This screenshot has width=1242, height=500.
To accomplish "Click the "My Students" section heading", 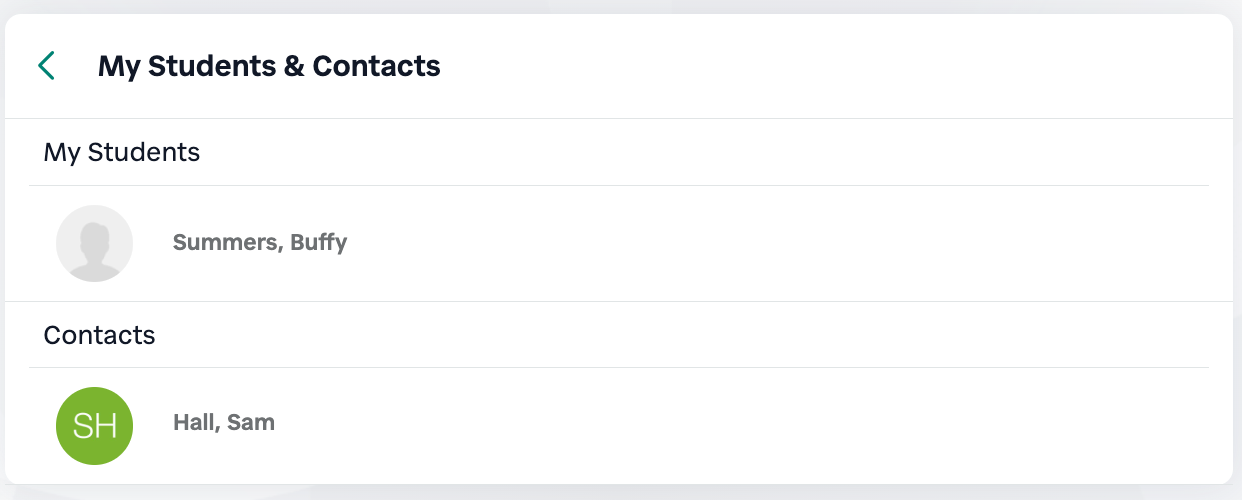I will [122, 153].
